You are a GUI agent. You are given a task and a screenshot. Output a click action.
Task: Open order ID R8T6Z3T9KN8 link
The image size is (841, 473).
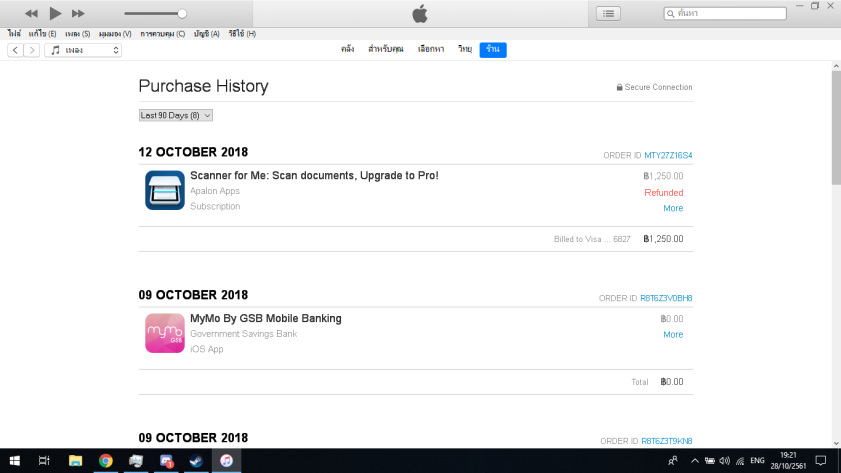(667, 441)
